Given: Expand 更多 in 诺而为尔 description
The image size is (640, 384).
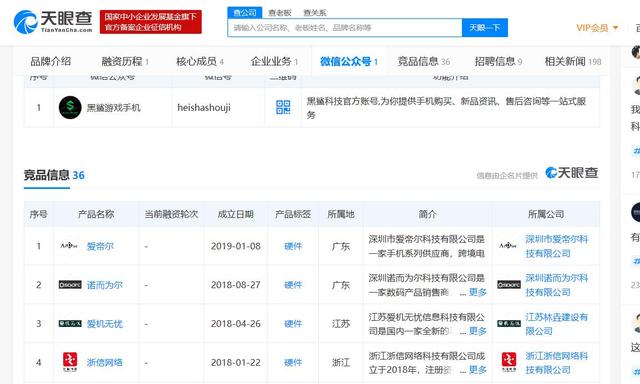Looking at the screenshot, I should 478,292.
